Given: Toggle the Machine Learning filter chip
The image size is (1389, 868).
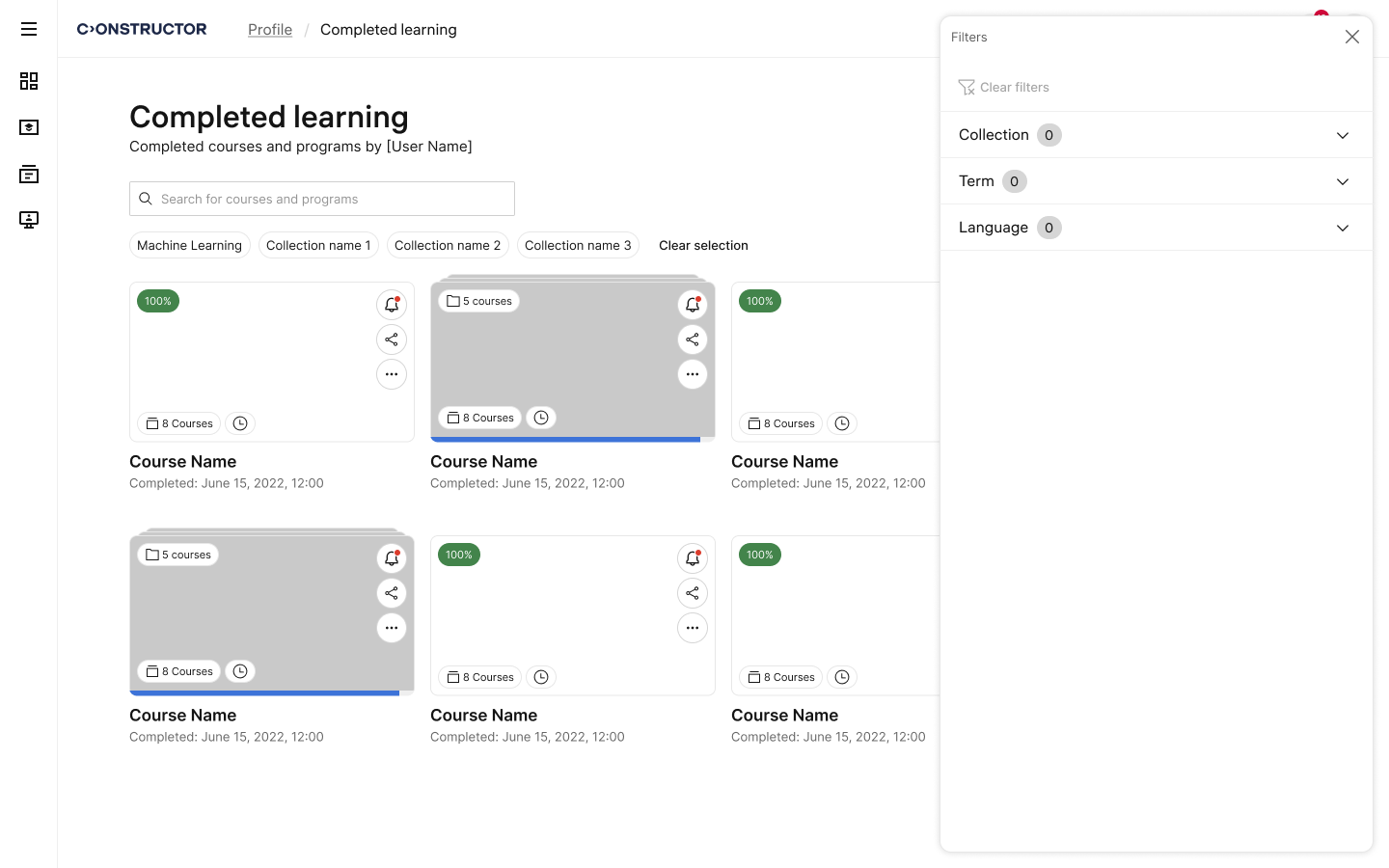Looking at the screenshot, I should pyautogui.click(x=189, y=245).
